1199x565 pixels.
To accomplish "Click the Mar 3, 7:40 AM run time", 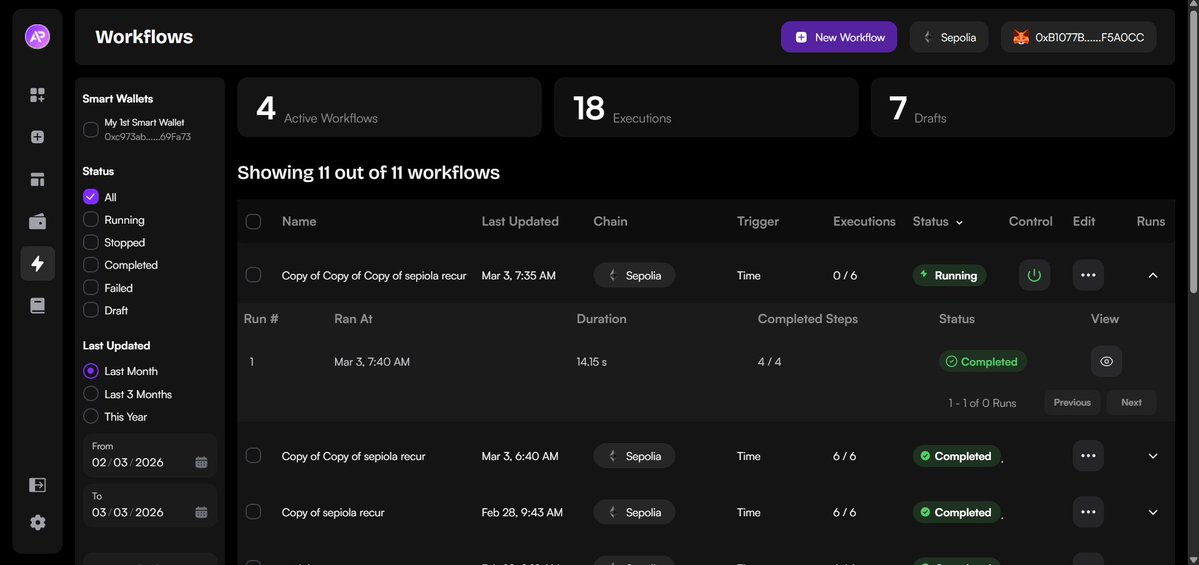I will coord(372,362).
